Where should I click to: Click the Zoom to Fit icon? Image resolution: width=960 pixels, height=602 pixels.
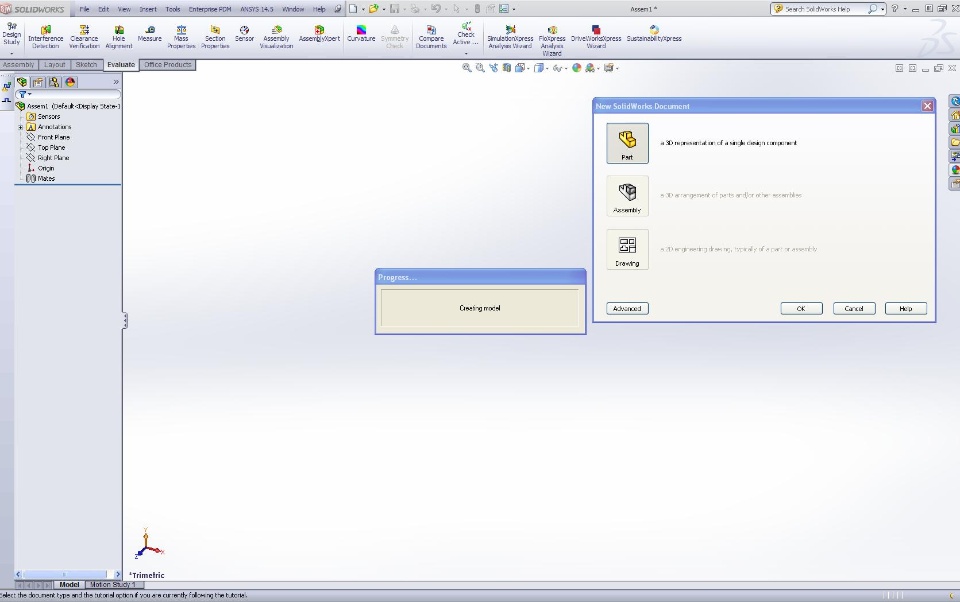467,68
